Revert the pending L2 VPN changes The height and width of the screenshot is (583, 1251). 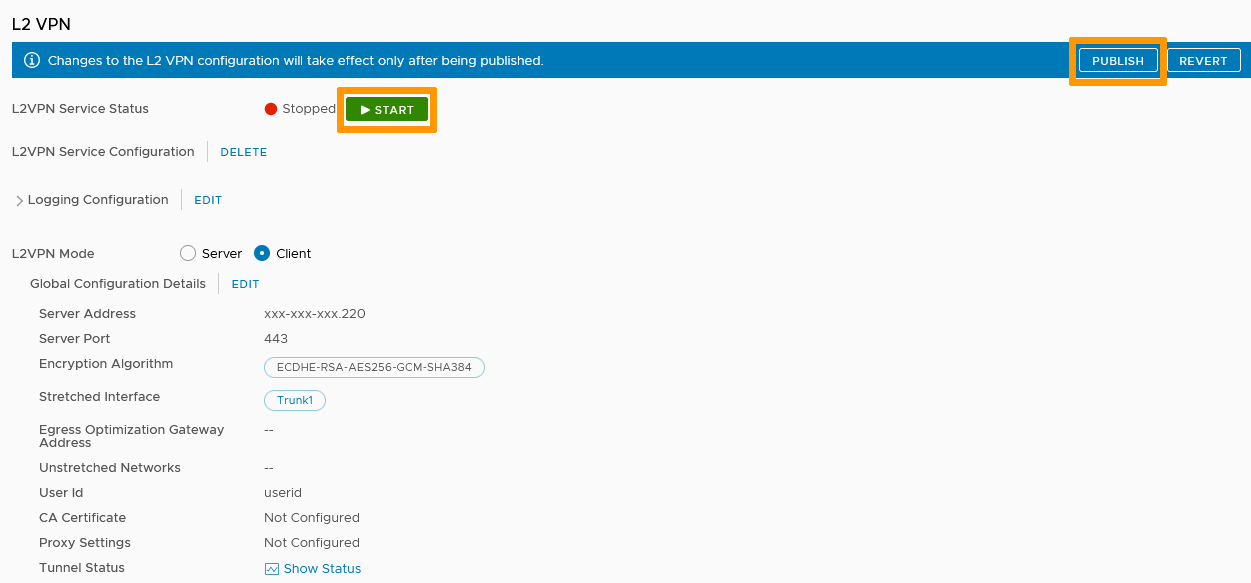(x=1203, y=61)
